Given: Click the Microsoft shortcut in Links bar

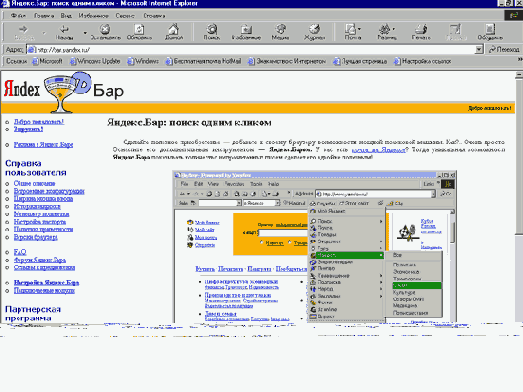Looking at the screenshot, I should (47, 61).
